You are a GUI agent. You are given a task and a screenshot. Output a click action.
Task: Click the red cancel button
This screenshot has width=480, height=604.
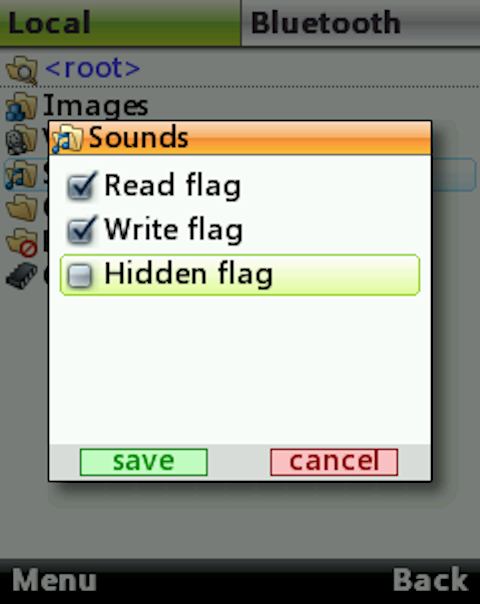(x=334, y=462)
